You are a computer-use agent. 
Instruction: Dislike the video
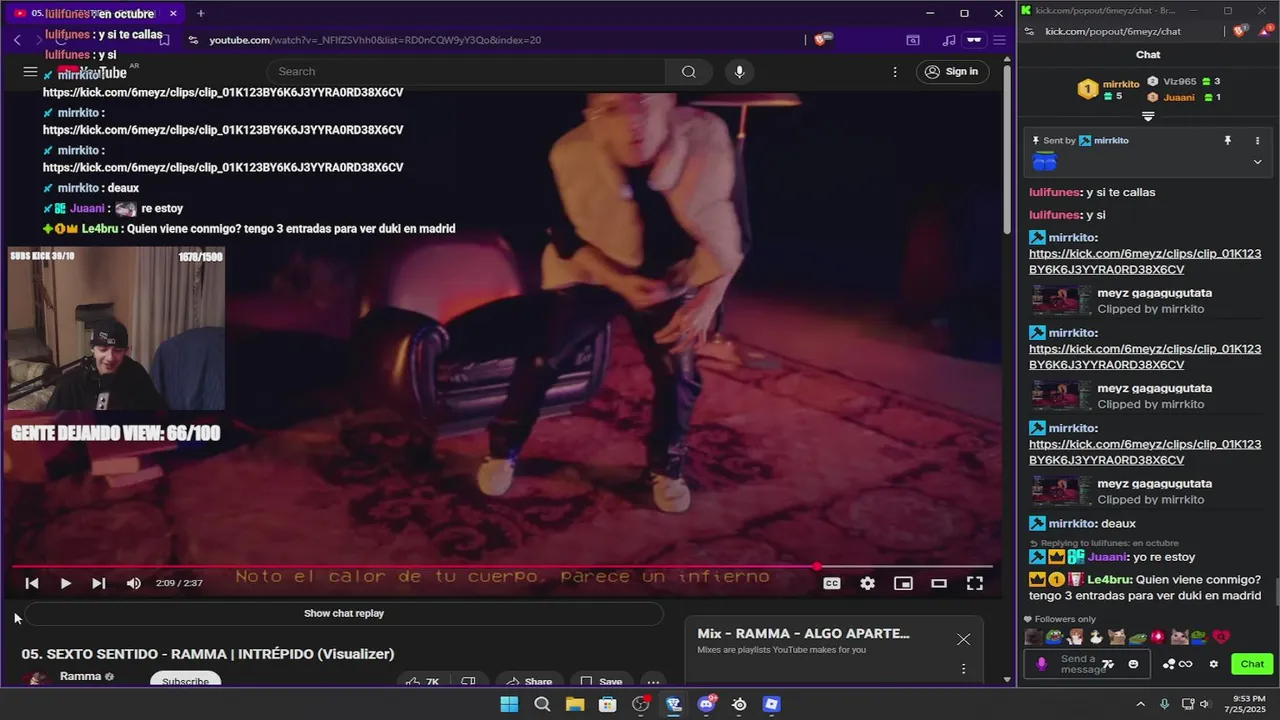(467, 681)
